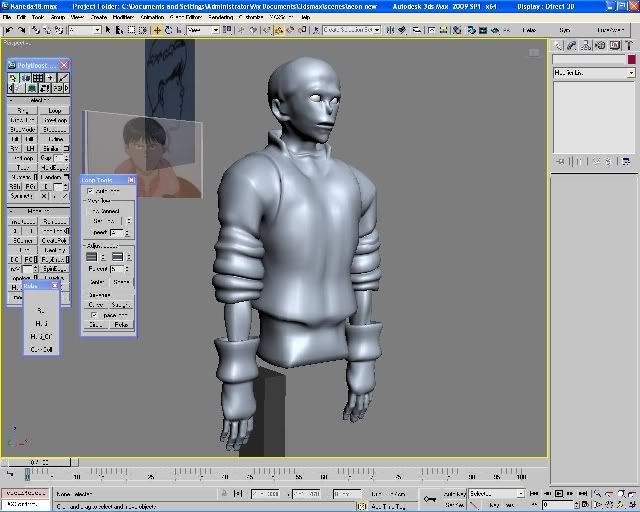Open the File menu

8,17
